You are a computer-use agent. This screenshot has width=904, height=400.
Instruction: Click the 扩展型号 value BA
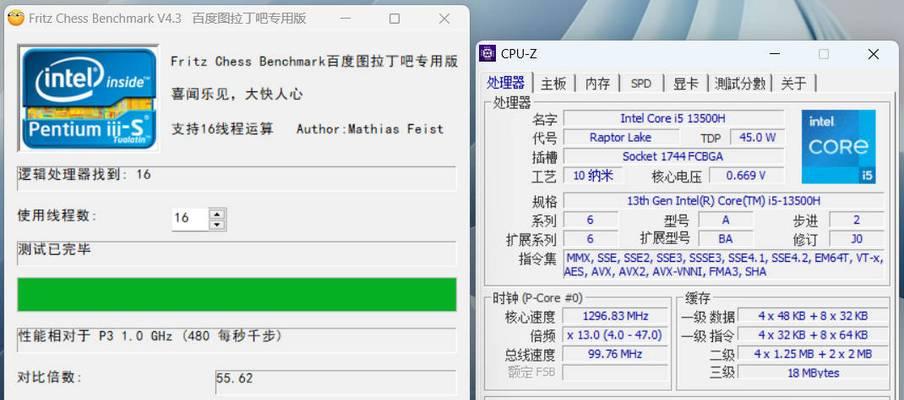(x=725, y=239)
